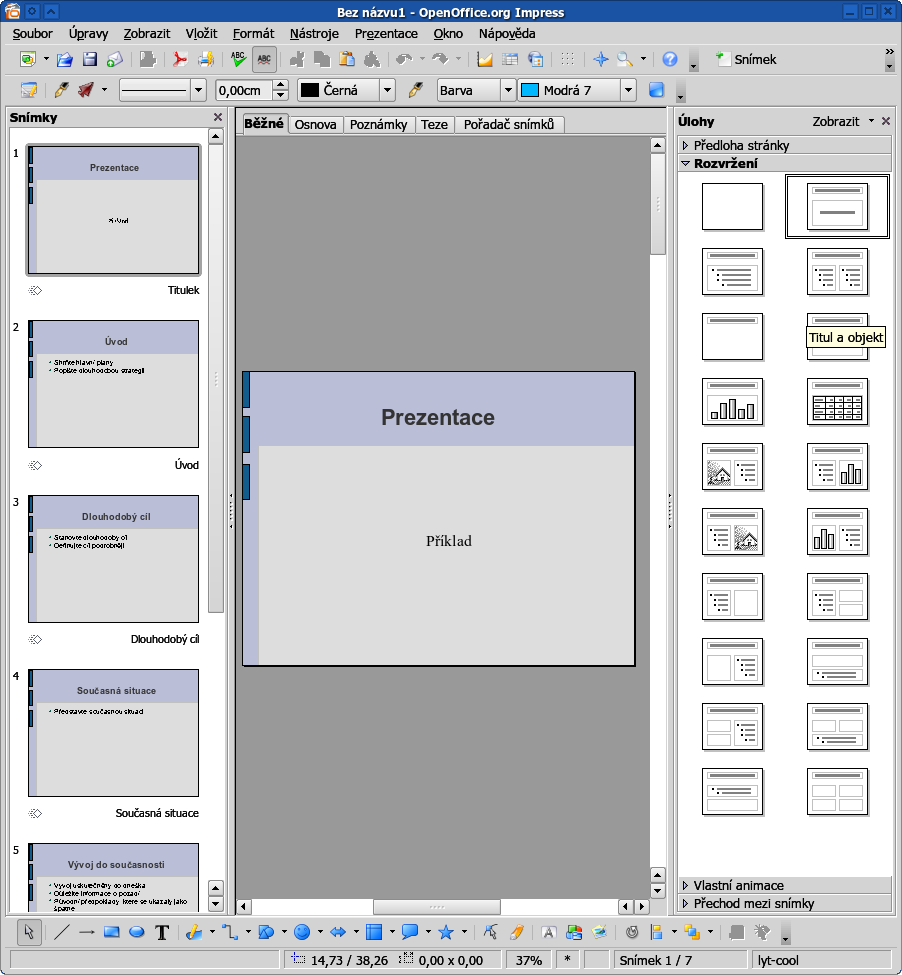
Task: Toggle AutoSpellcheck button
Action: tap(264, 60)
